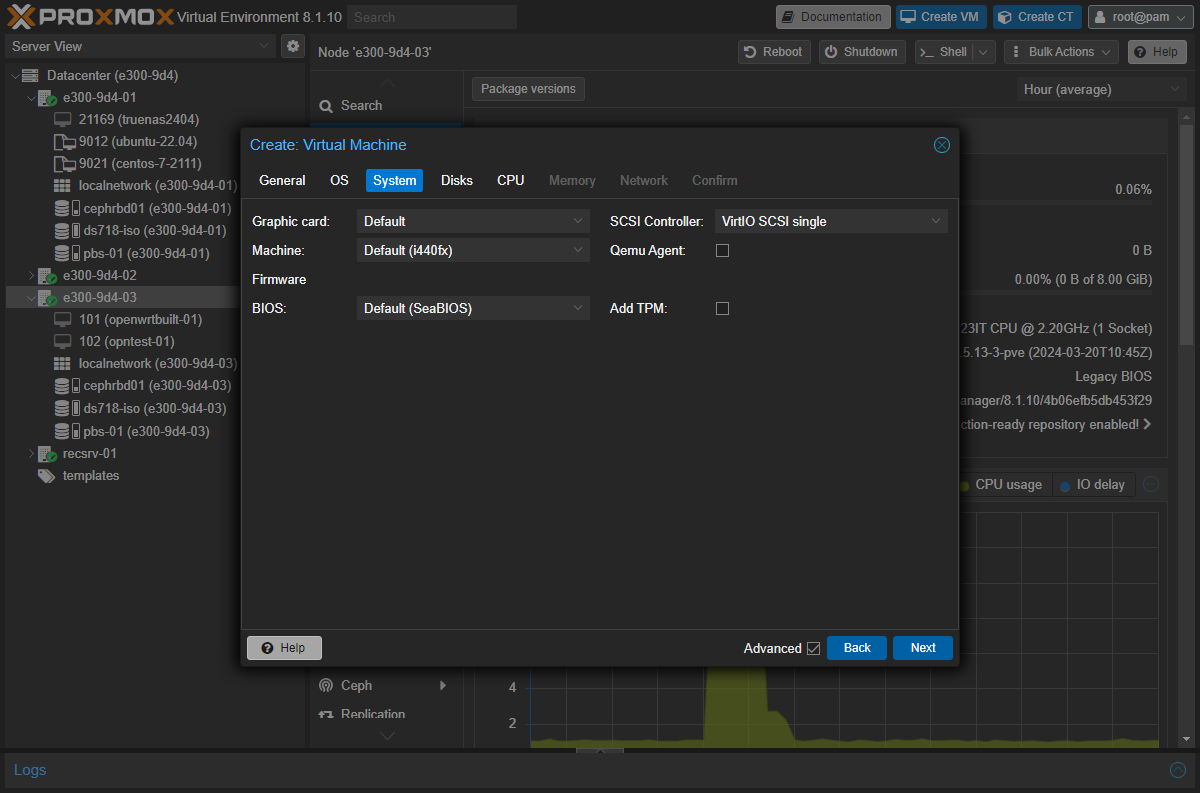Click the Create CT button

tap(1037, 17)
